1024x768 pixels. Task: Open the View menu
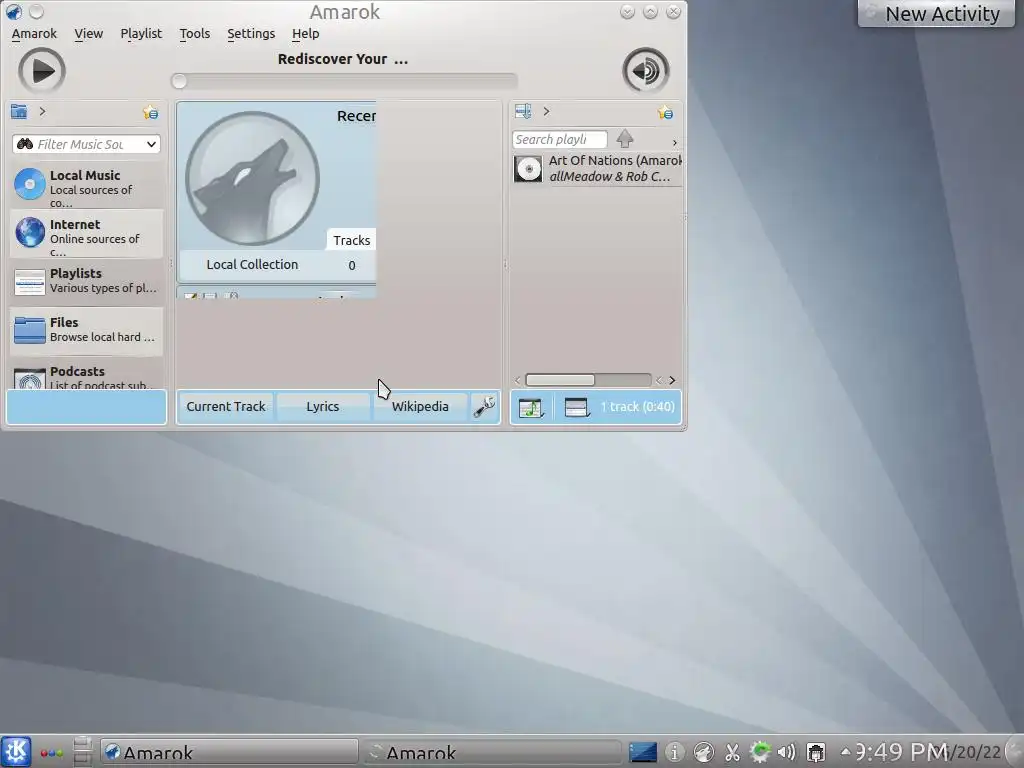[x=88, y=33]
